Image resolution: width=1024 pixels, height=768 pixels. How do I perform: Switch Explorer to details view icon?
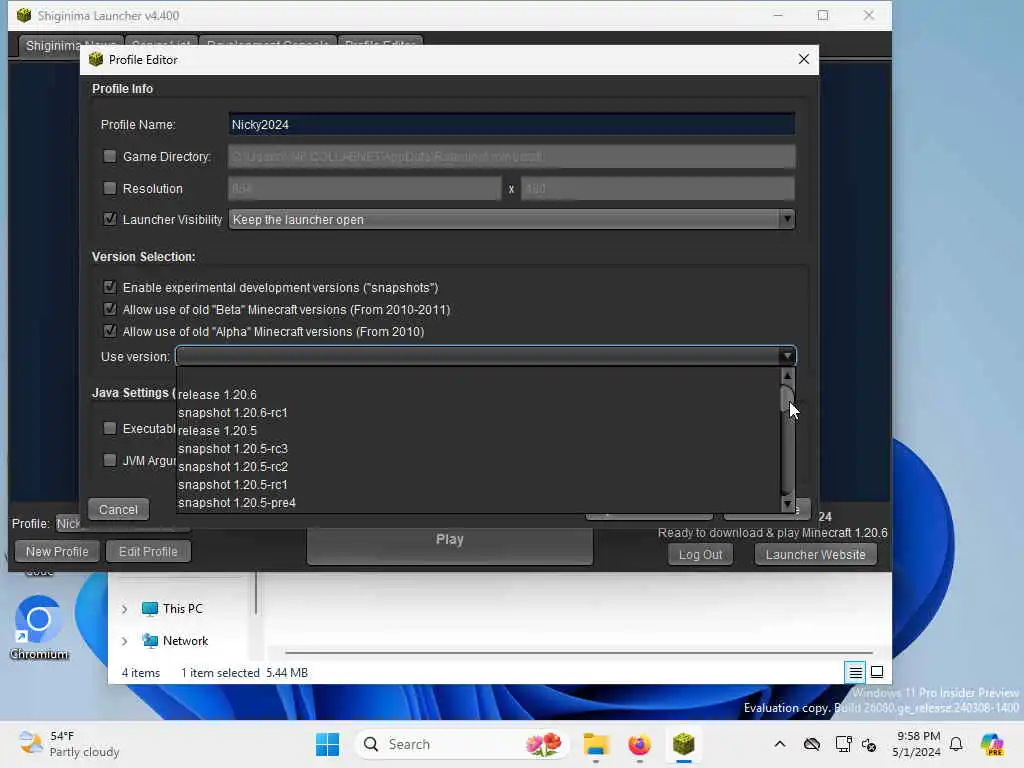pyautogui.click(x=856, y=672)
